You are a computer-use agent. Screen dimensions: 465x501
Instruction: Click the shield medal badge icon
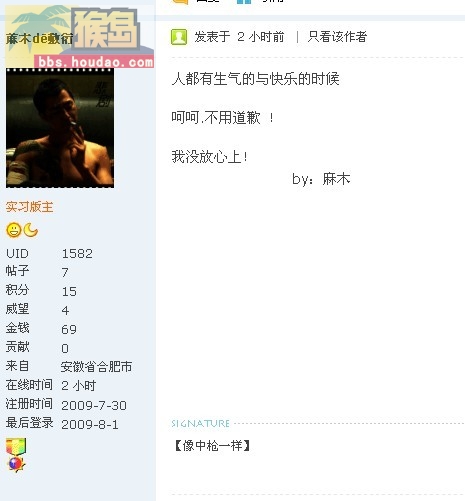[x=16, y=446]
